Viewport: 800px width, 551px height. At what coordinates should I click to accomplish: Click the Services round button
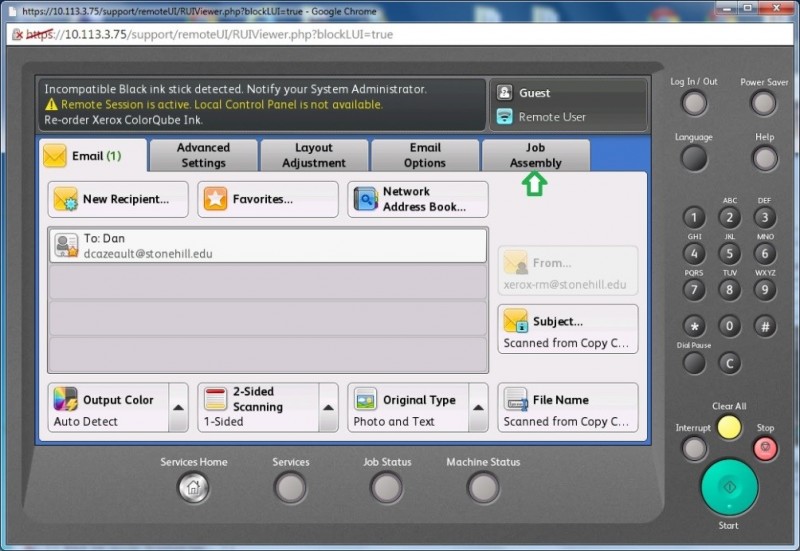click(x=290, y=487)
